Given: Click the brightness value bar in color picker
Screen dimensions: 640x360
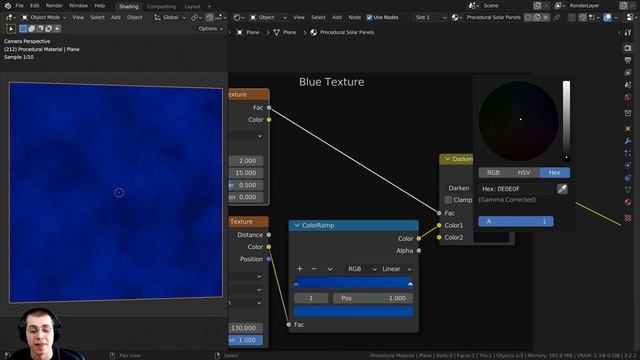Looking at the screenshot, I should coord(567,120).
